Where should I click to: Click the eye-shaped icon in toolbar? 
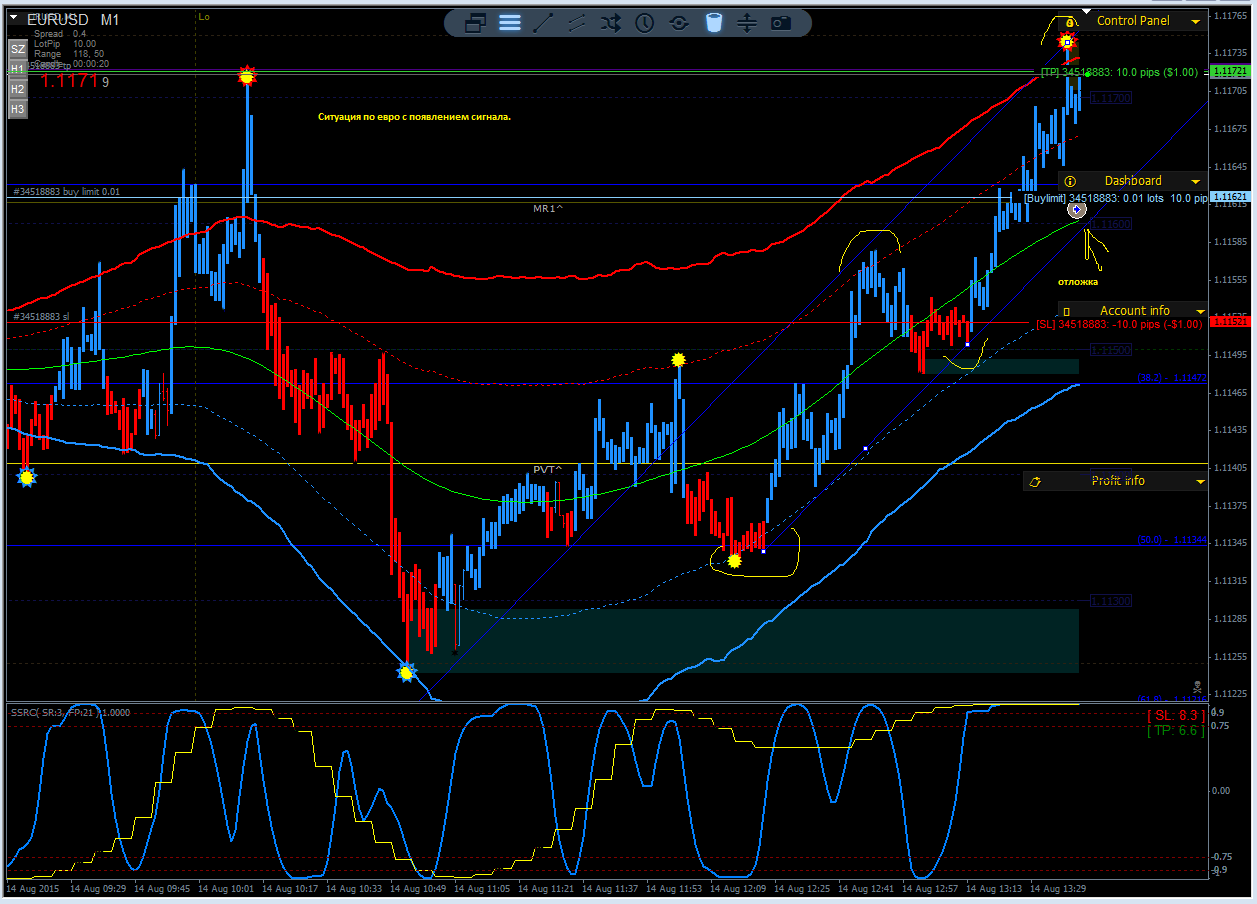(679, 23)
